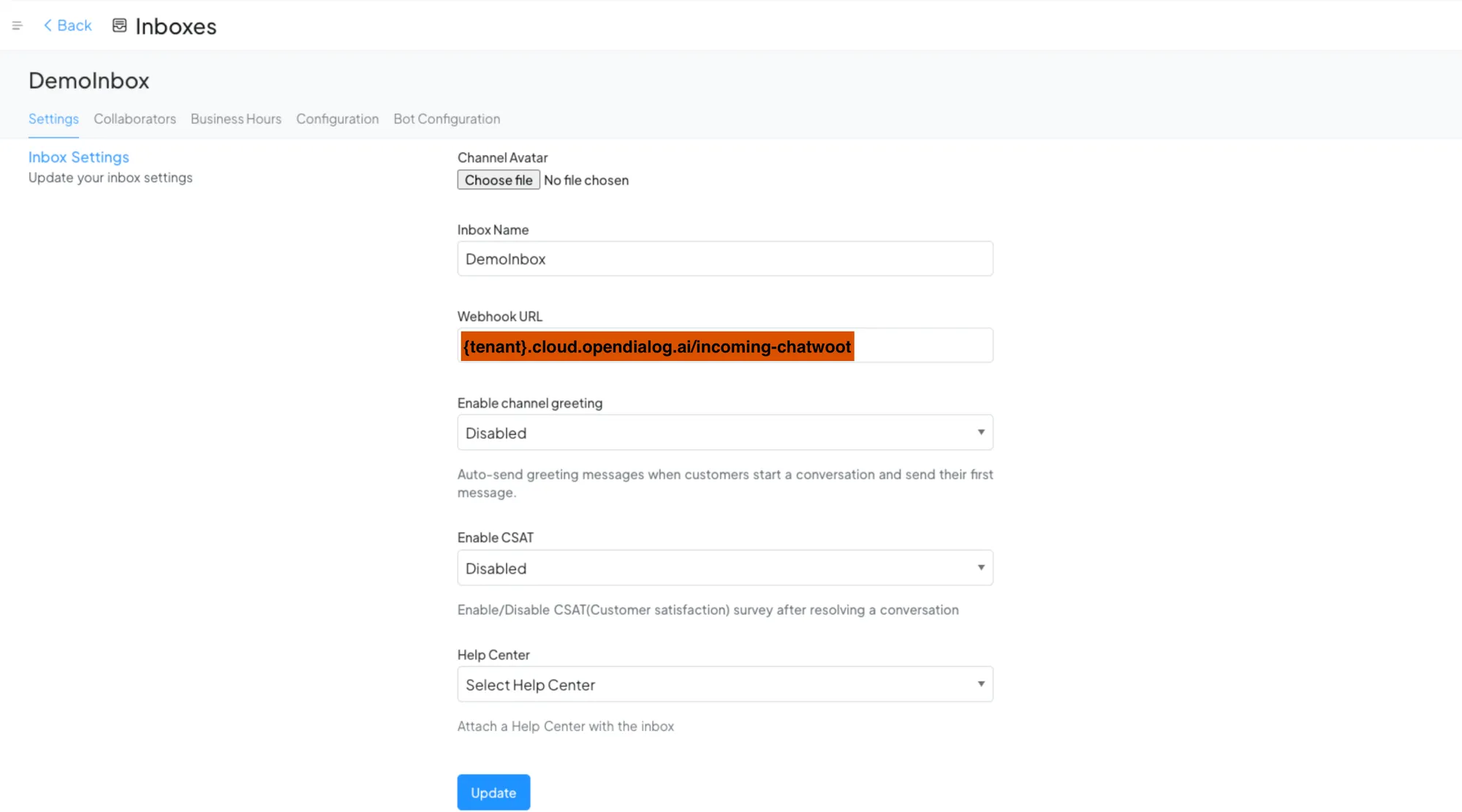Select the Configuration tab

[337, 119]
